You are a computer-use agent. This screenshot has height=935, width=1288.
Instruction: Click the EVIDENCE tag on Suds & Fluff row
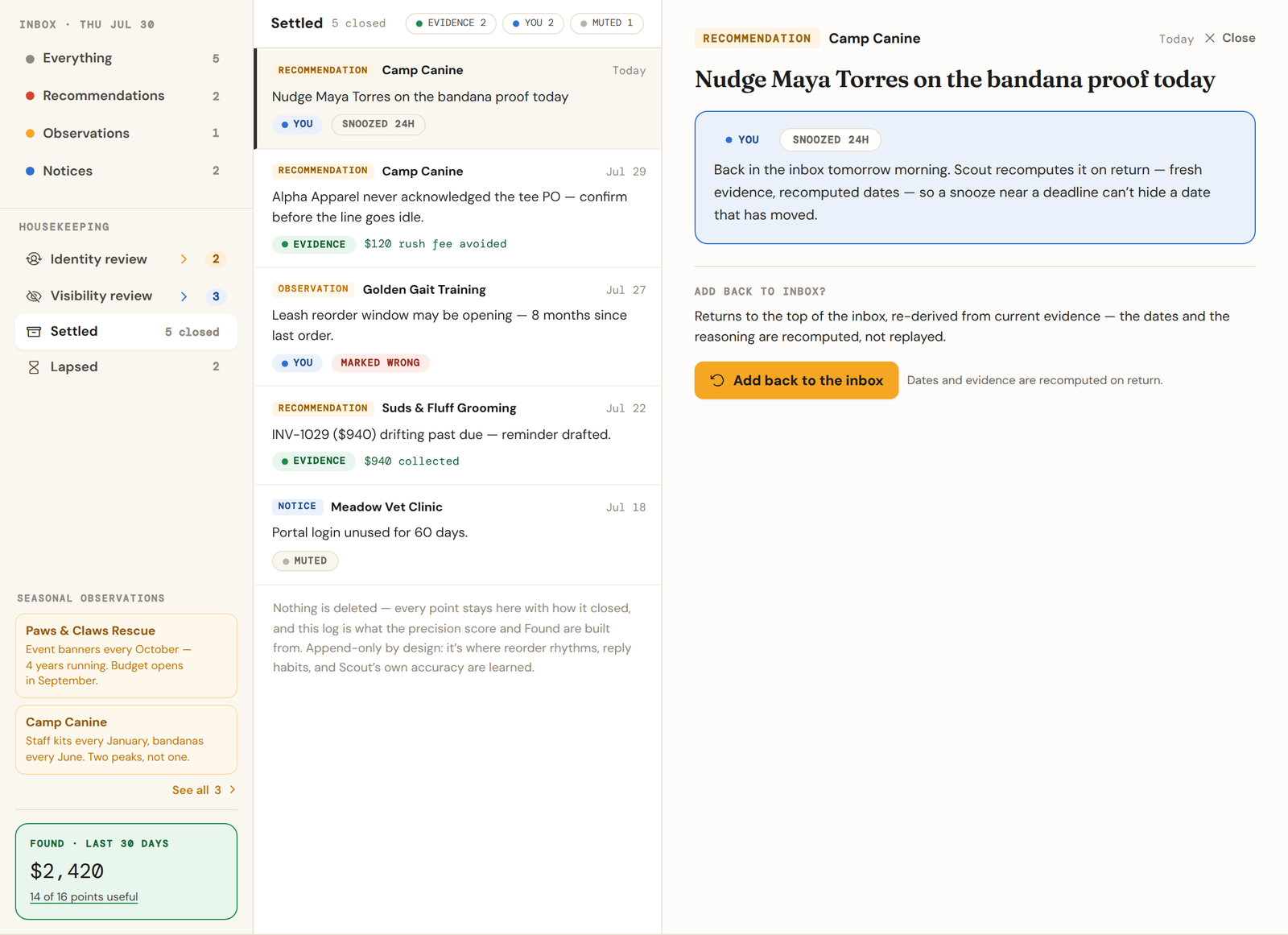tap(313, 461)
